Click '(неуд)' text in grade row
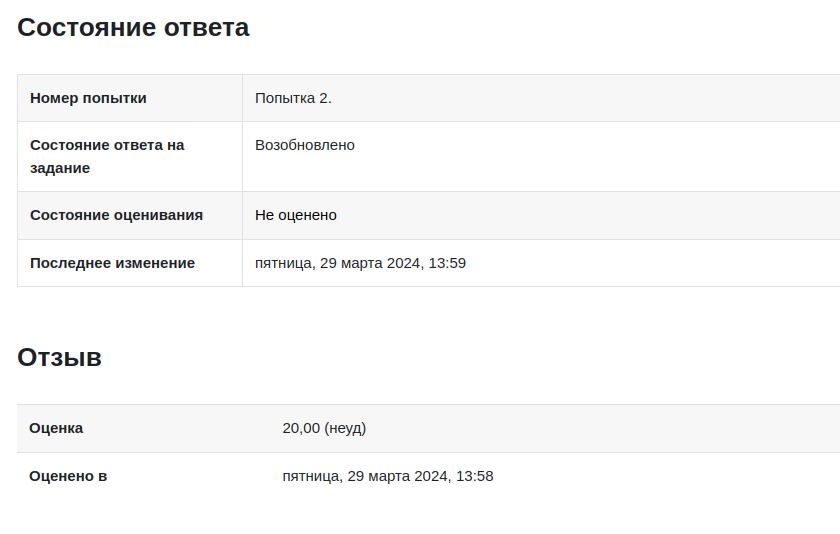840x534 pixels. tap(346, 428)
